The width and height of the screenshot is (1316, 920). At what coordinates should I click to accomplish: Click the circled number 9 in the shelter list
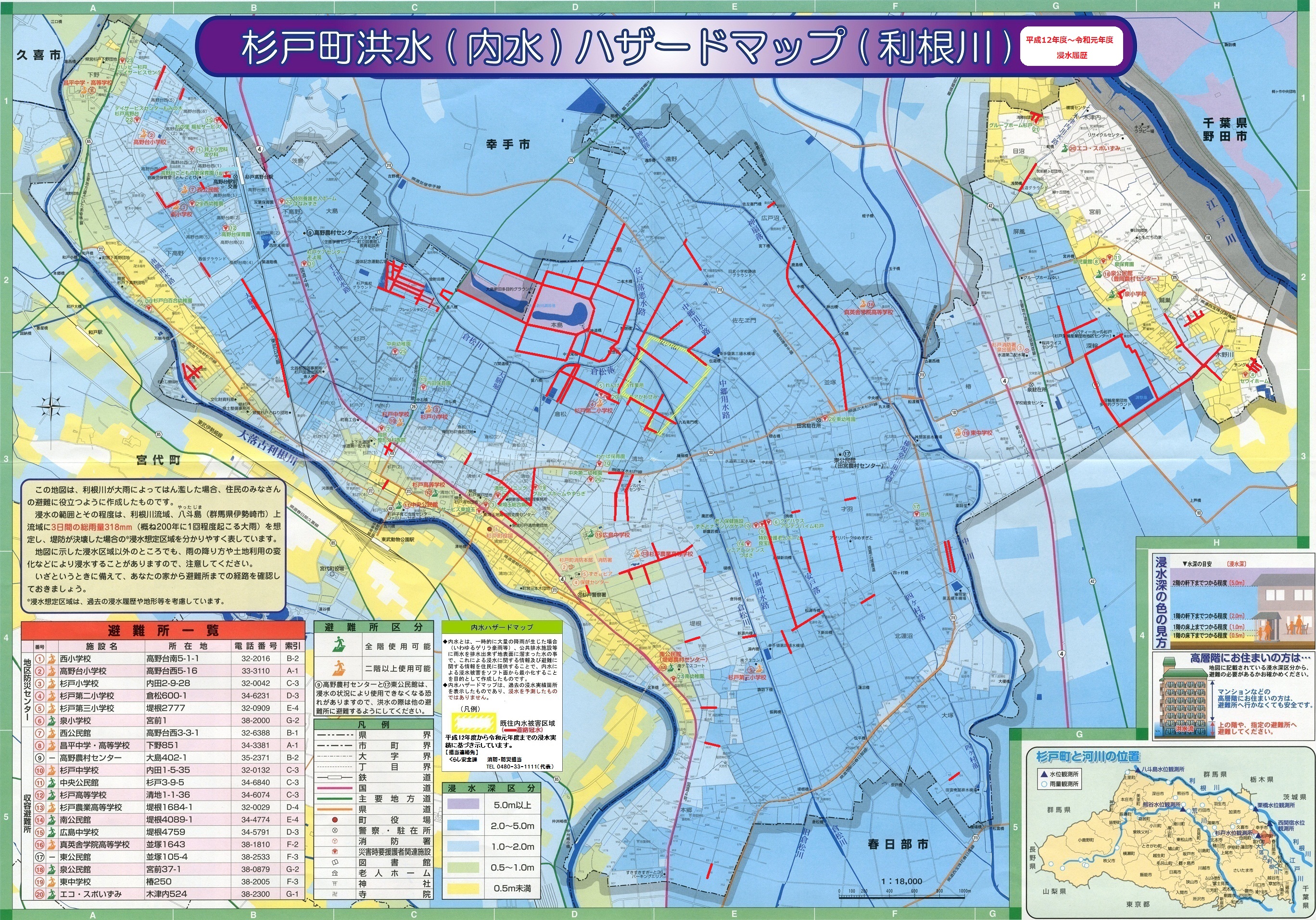tap(39, 758)
